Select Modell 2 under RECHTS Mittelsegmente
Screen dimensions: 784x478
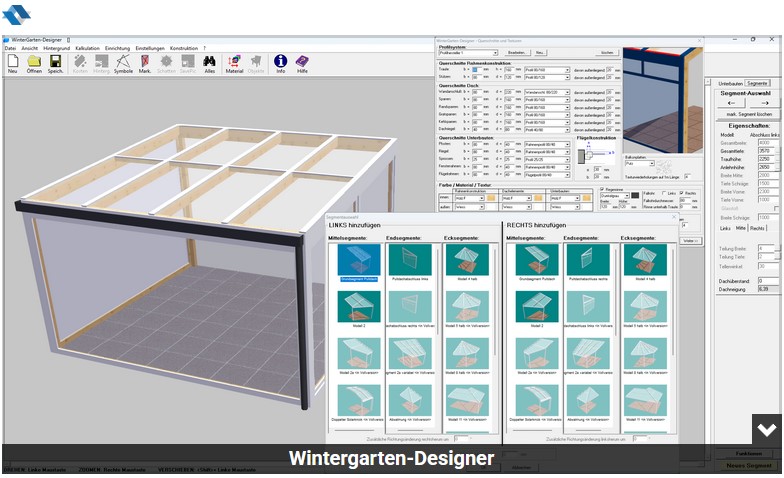pyautogui.click(x=536, y=309)
